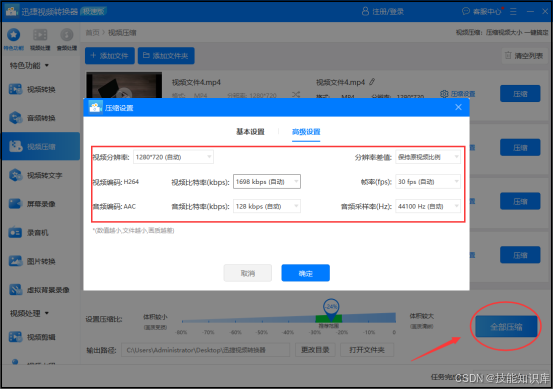Click the app logo in title bar
This screenshot has height=390, width=554.
tap(11, 11)
